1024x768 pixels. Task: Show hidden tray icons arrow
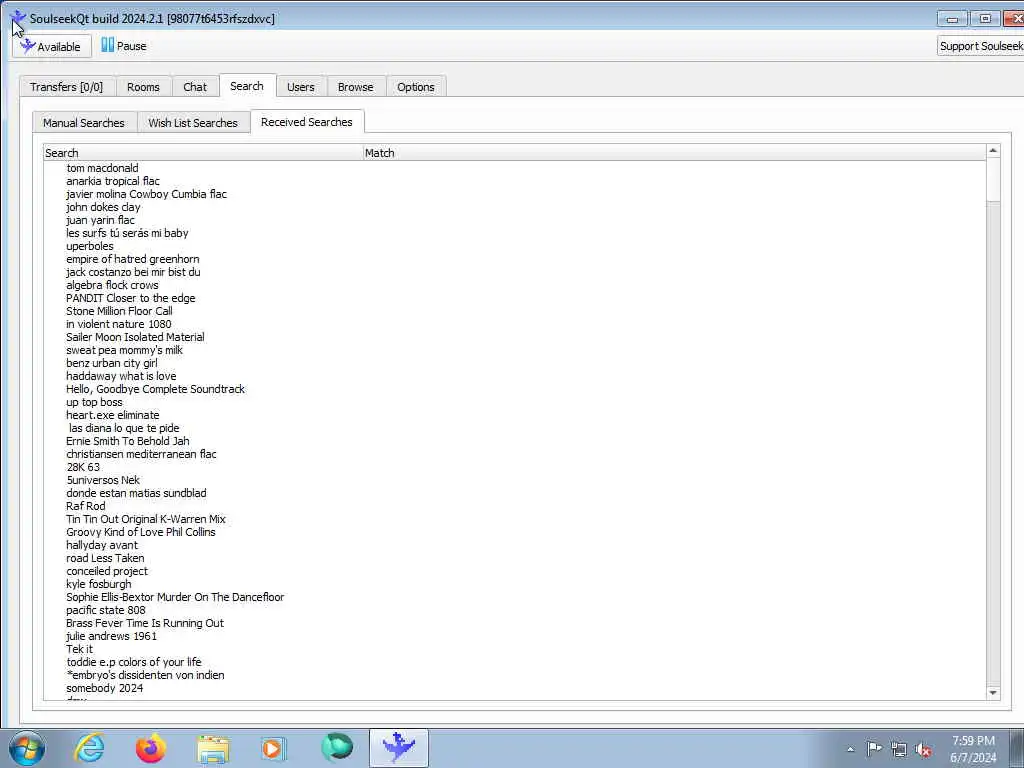[850, 749]
